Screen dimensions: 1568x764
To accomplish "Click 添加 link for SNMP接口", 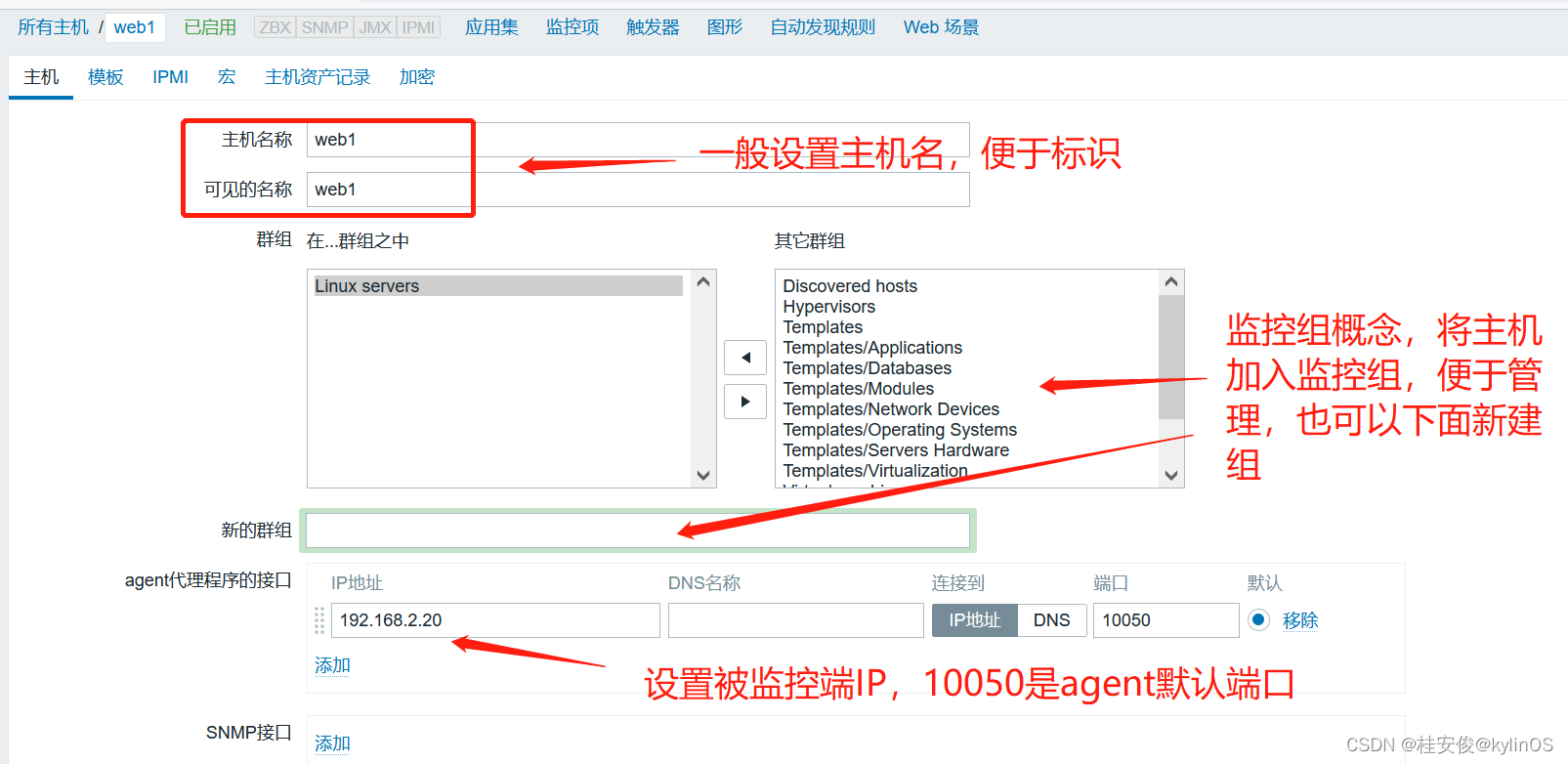I will coord(332,743).
